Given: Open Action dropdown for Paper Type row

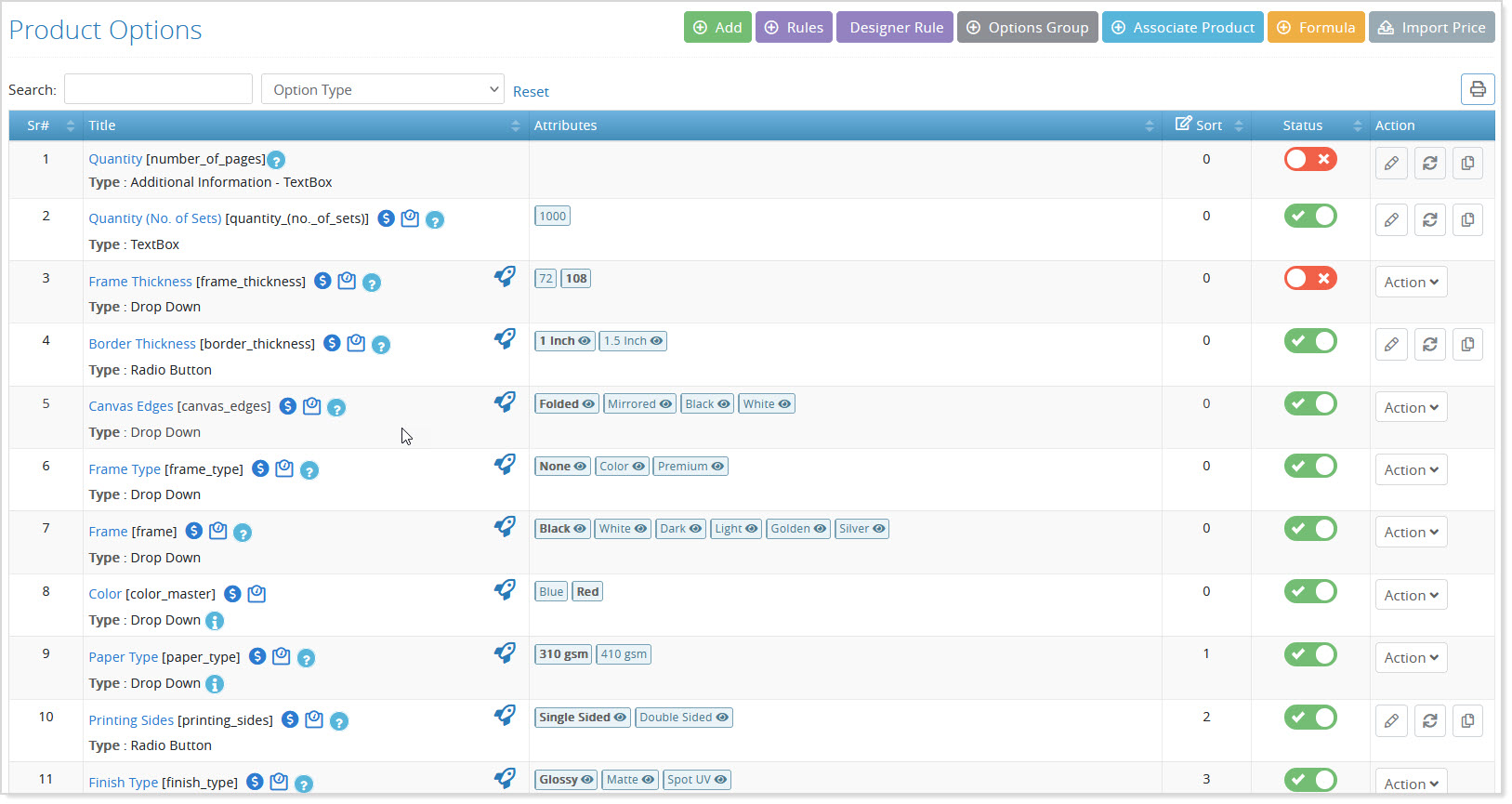Looking at the screenshot, I should [1411, 658].
